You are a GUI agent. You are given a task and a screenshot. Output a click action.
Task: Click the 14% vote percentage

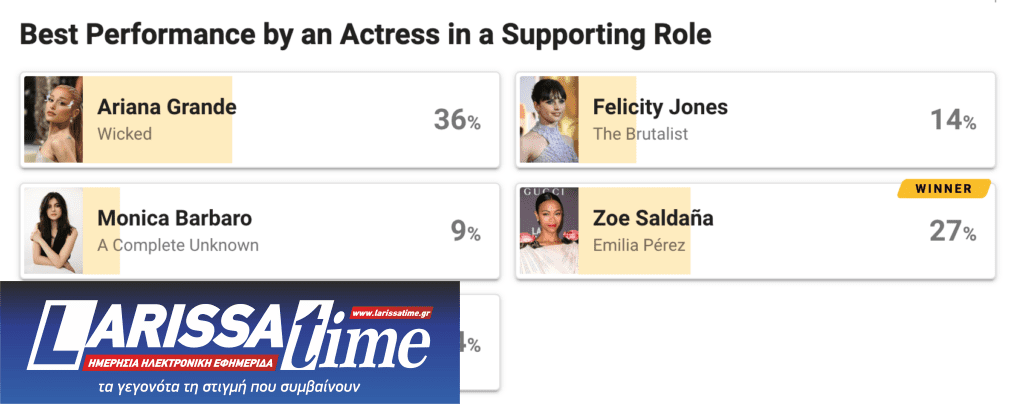(x=952, y=121)
